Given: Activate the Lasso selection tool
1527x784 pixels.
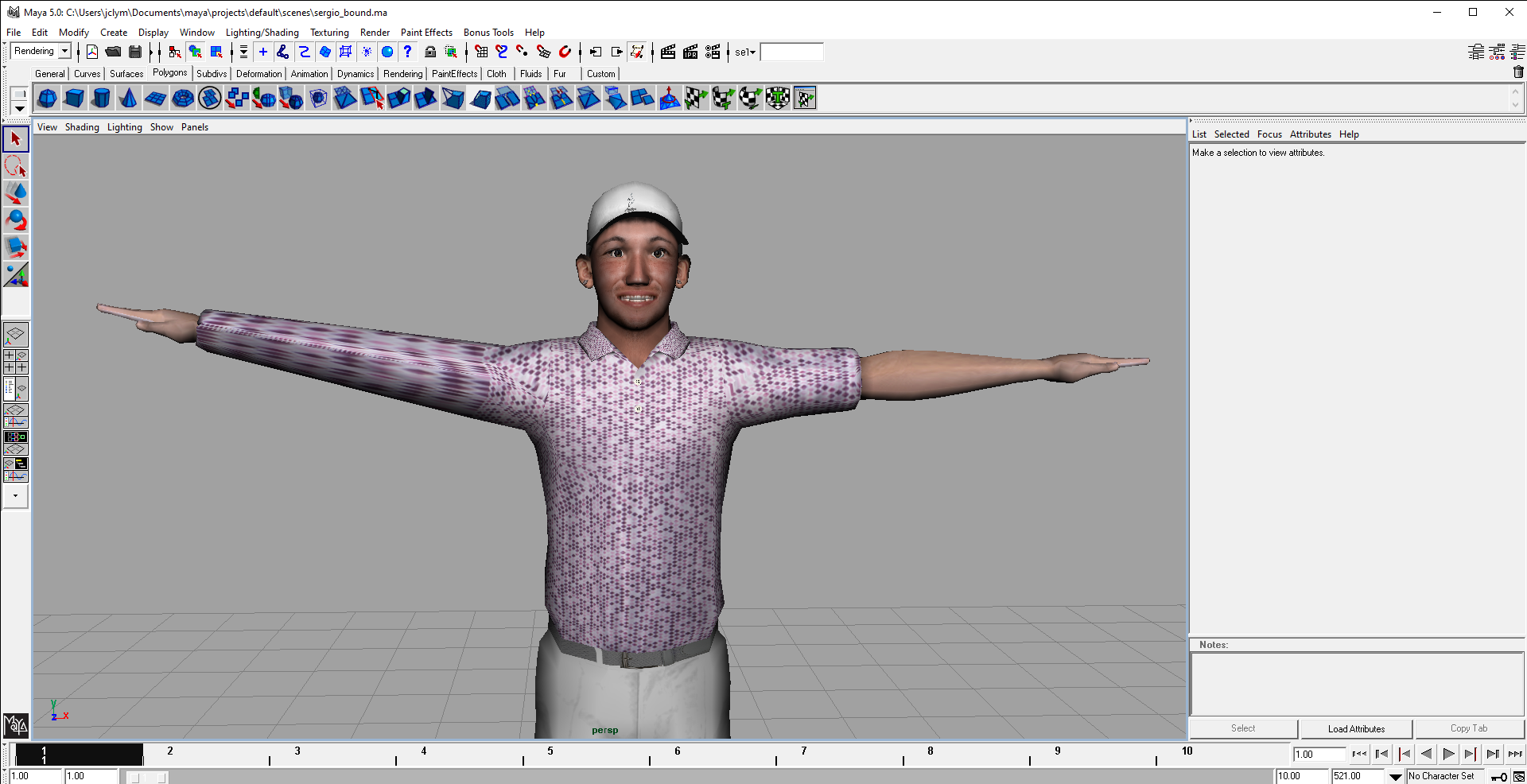Looking at the screenshot, I should pyautogui.click(x=16, y=166).
